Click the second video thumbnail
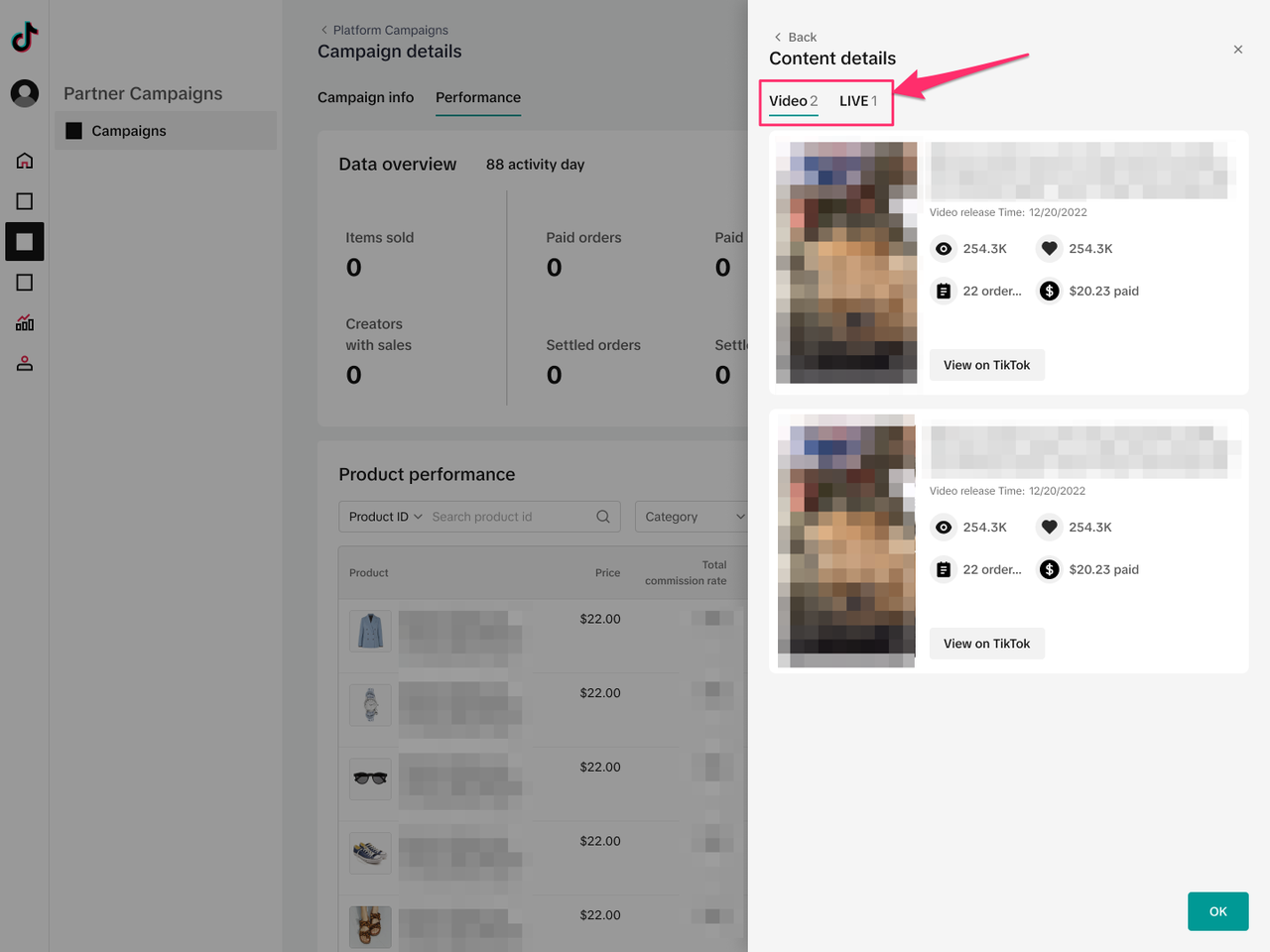 click(x=846, y=540)
